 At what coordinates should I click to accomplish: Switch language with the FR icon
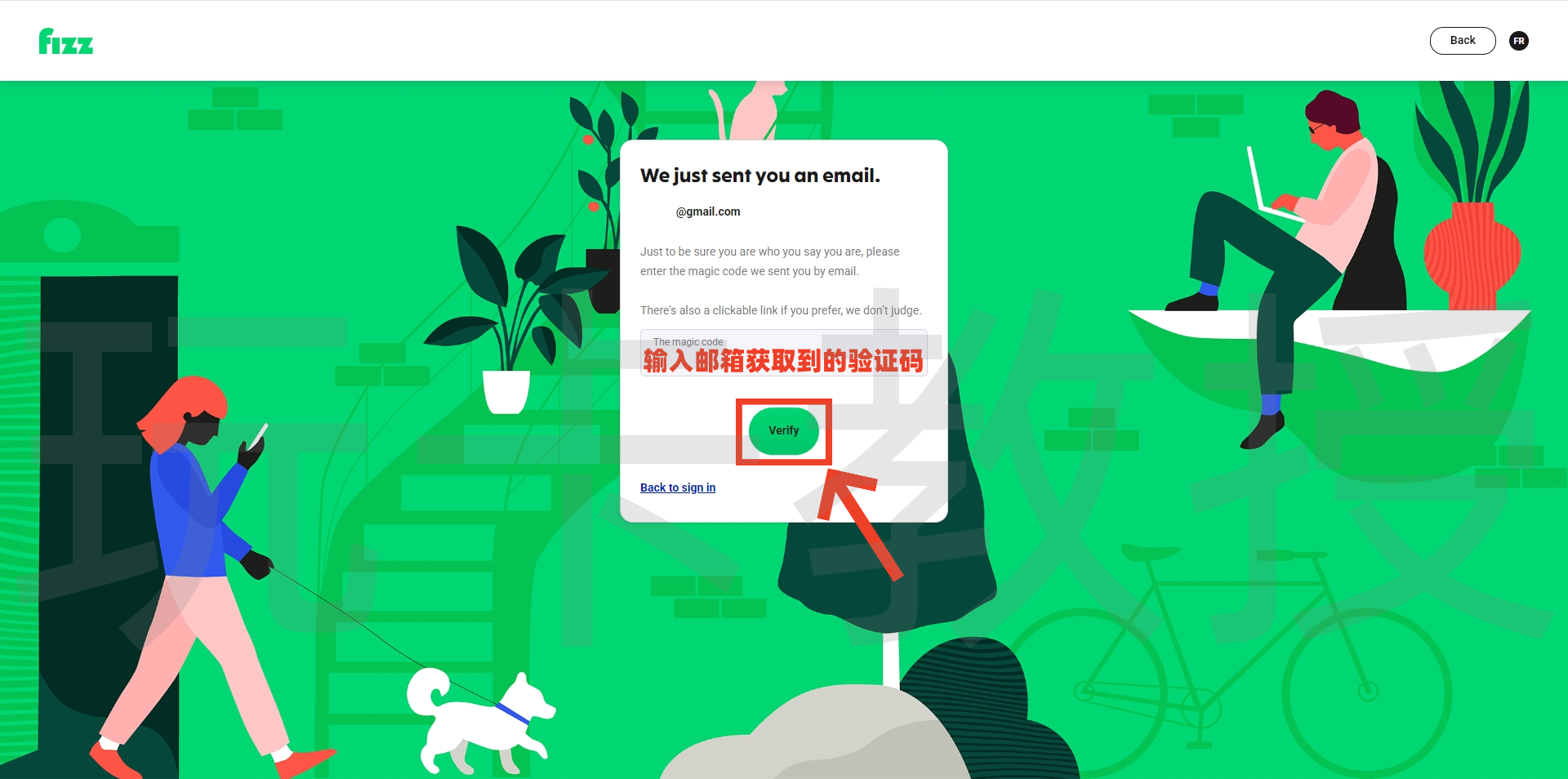point(1519,41)
